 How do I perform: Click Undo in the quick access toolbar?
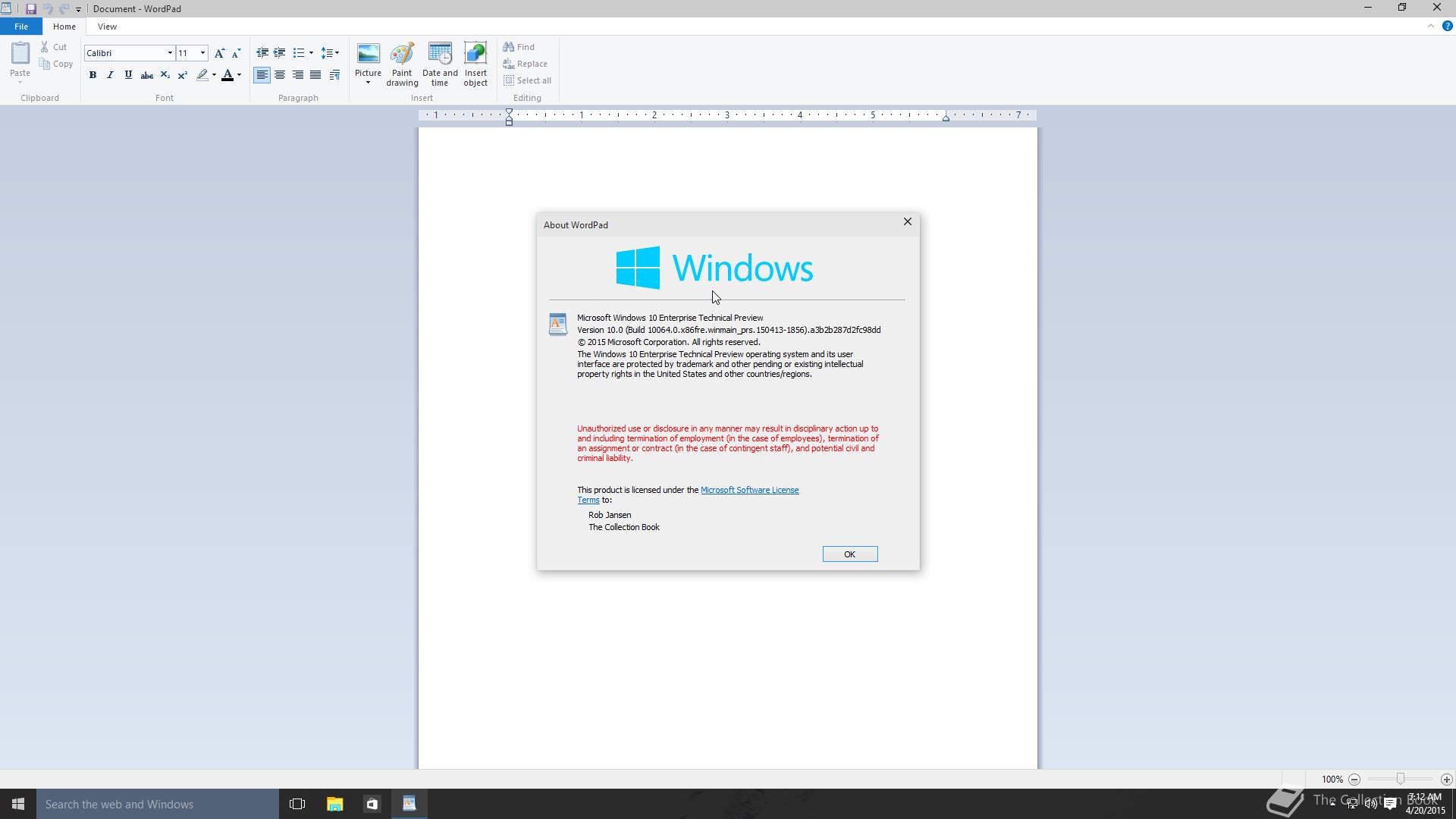pyautogui.click(x=48, y=9)
